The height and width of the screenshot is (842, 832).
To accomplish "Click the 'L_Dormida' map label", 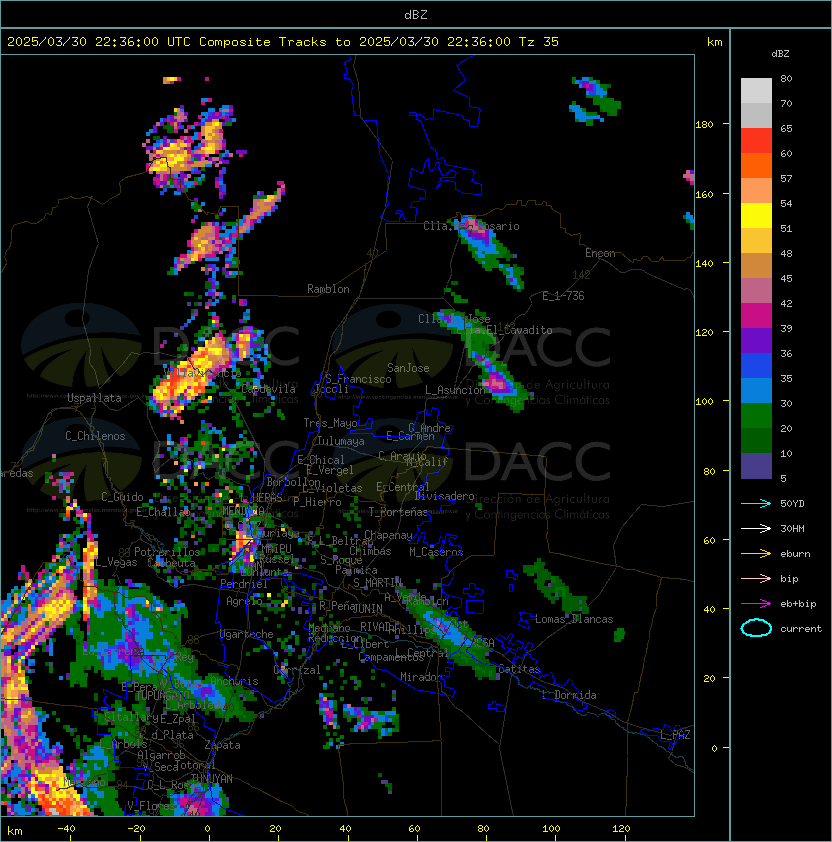I will pos(569,695).
